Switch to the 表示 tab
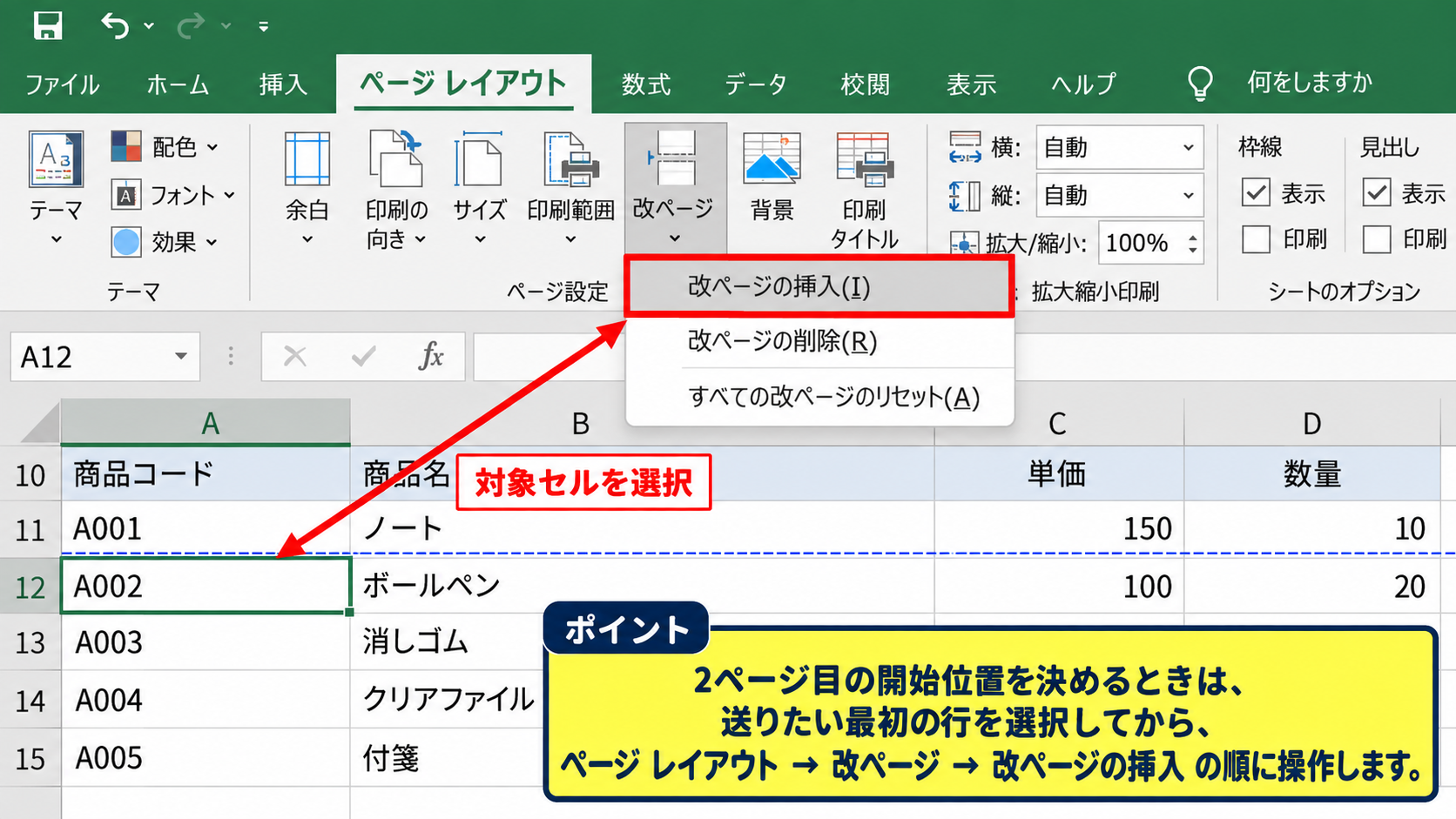This screenshot has height=819, width=1456. coord(971,84)
